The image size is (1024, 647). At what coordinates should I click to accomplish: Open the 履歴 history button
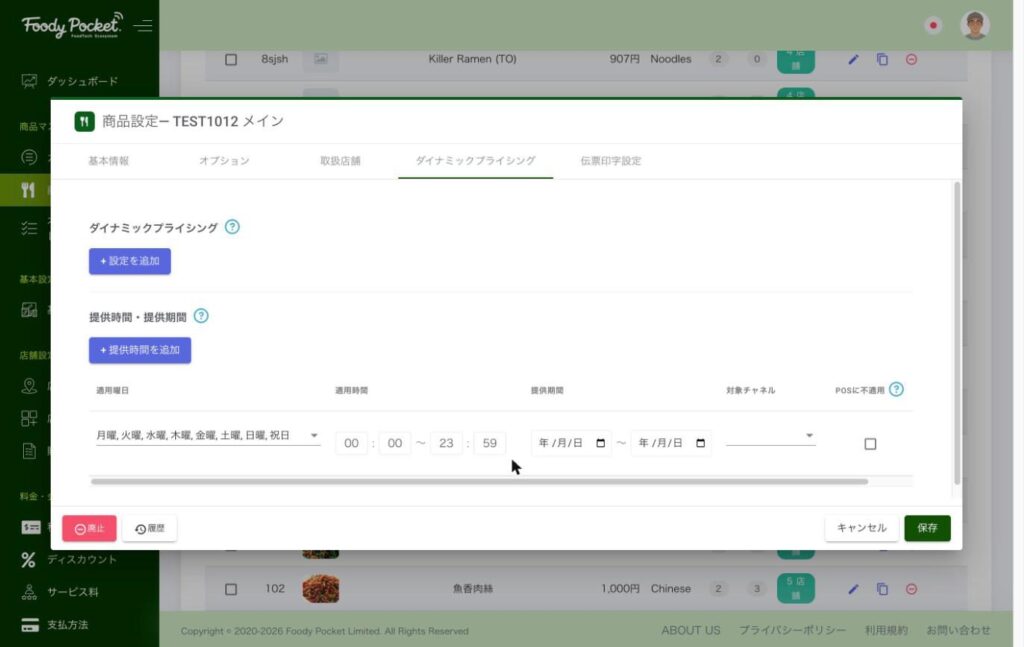tap(150, 528)
